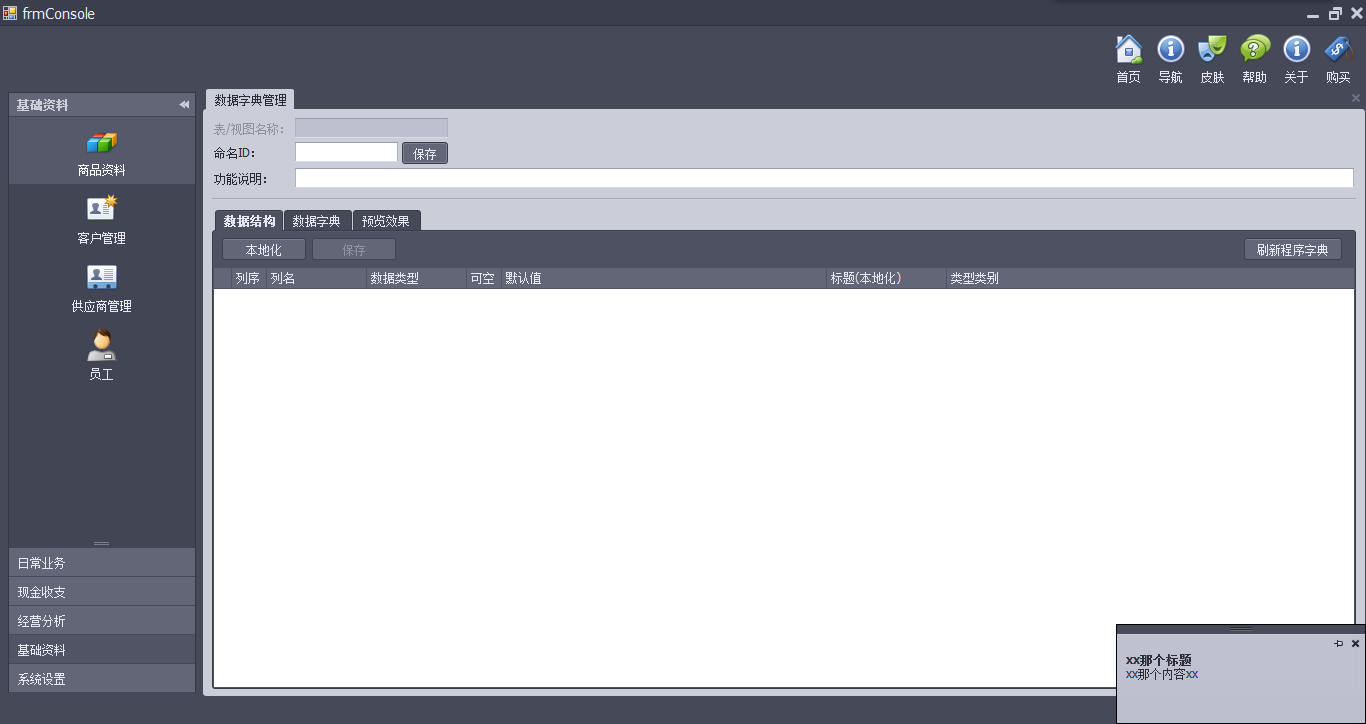The width and height of the screenshot is (1366, 724).
Task: Click the 购买 purchase icon
Action: pyautogui.click(x=1338, y=50)
